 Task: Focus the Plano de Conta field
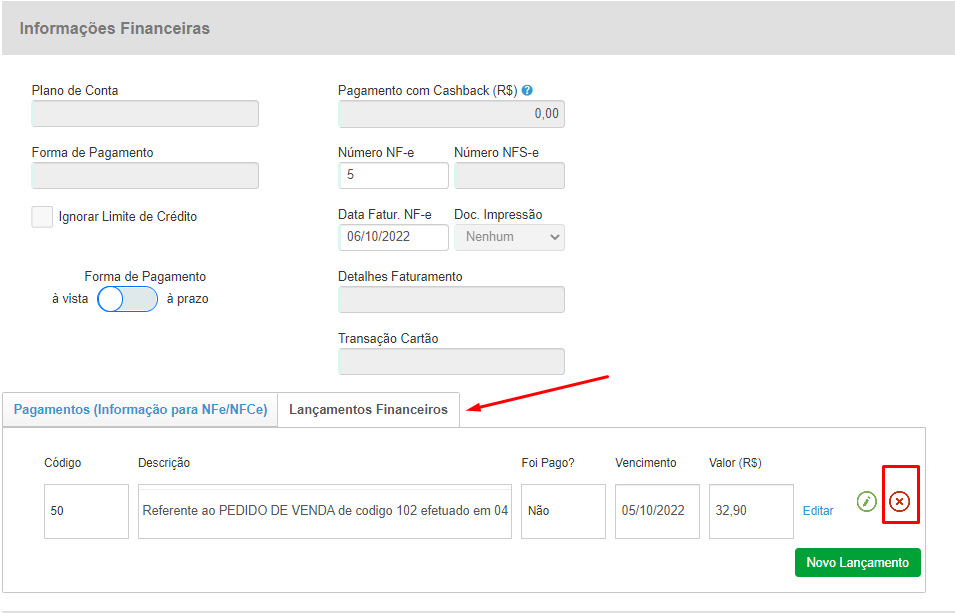[x=145, y=114]
